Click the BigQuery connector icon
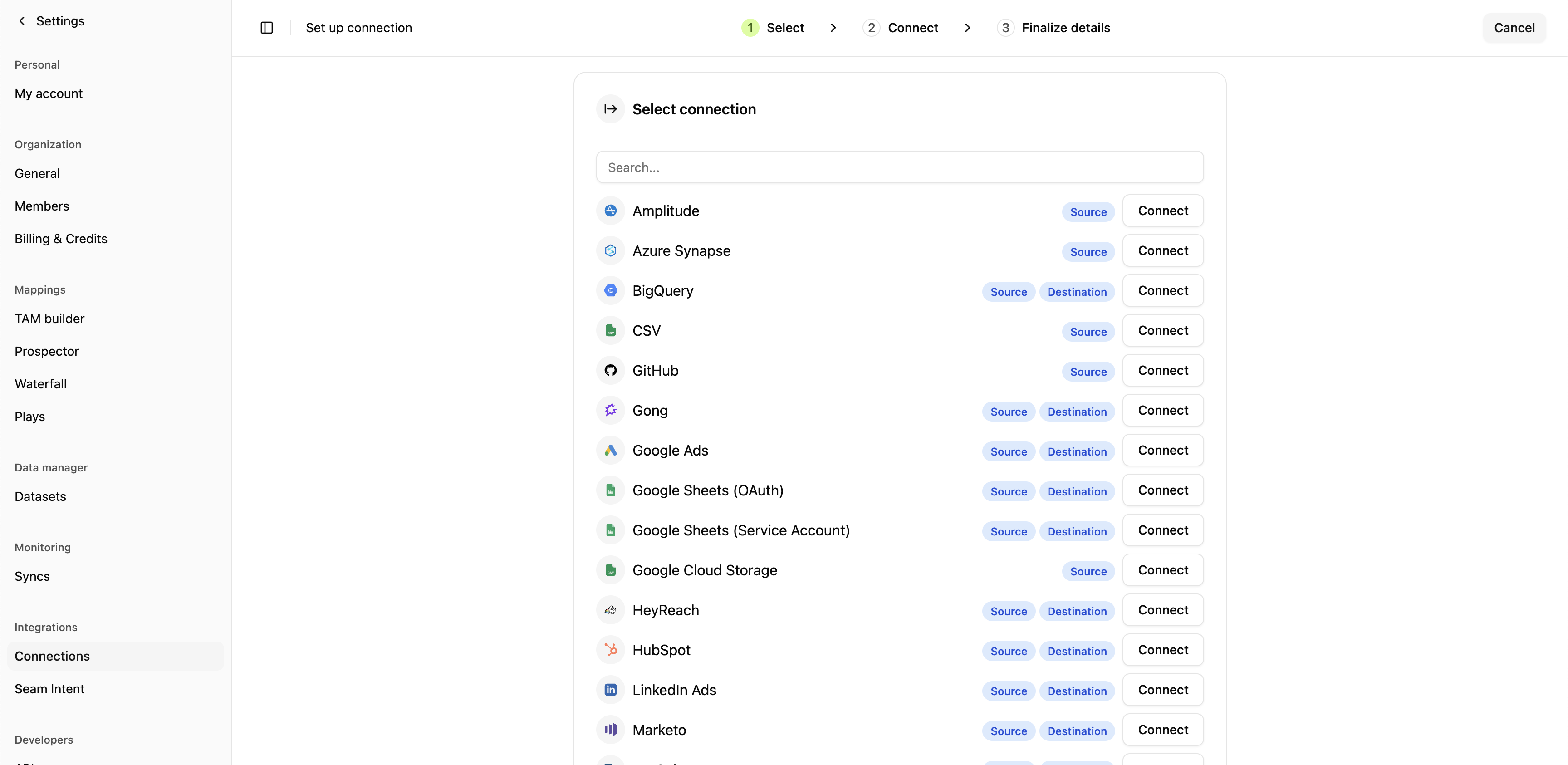Image resolution: width=1568 pixels, height=765 pixels. click(610, 290)
